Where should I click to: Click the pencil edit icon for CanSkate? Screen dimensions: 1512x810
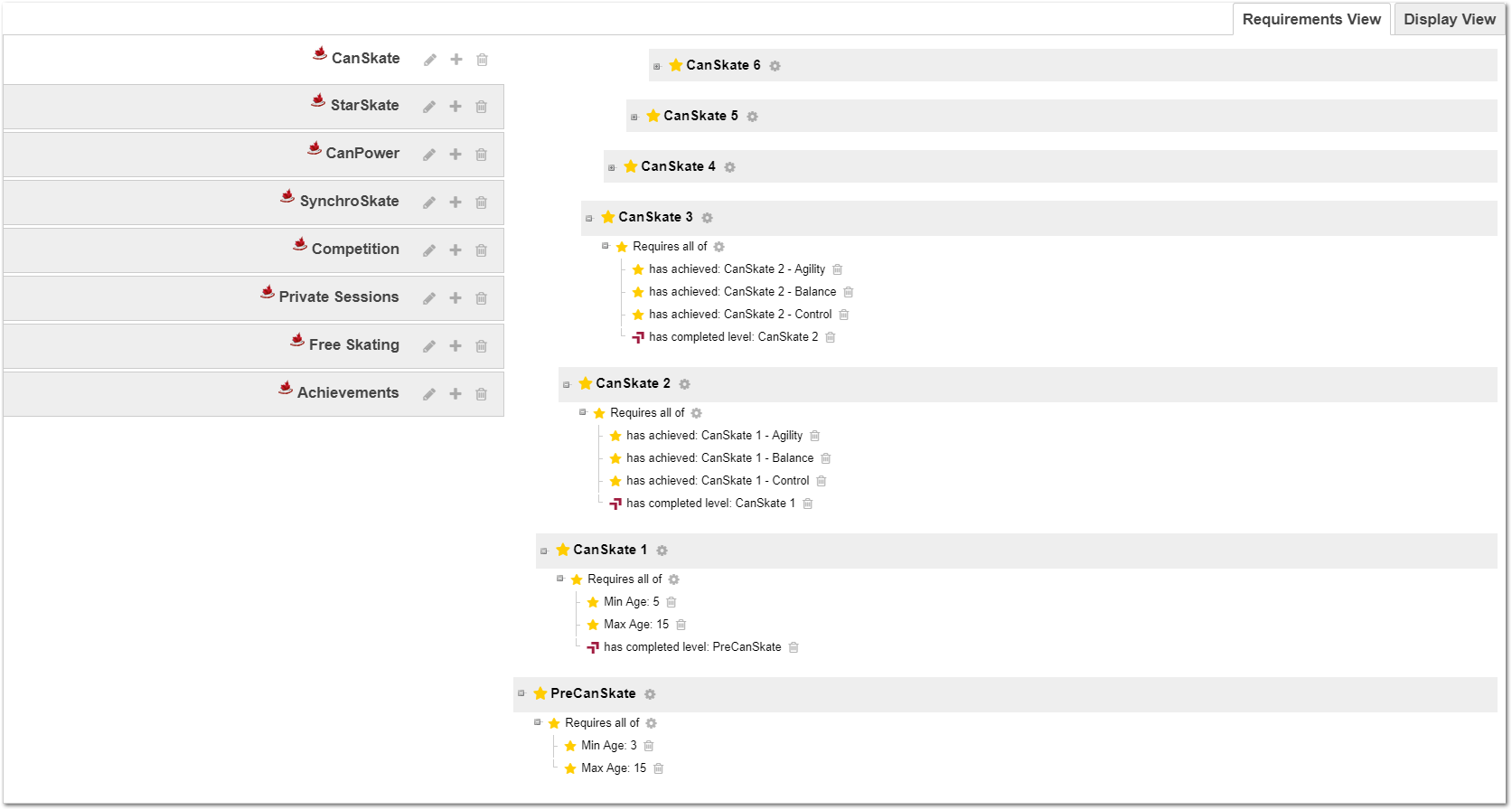pyautogui.click(x=430, y=60)
